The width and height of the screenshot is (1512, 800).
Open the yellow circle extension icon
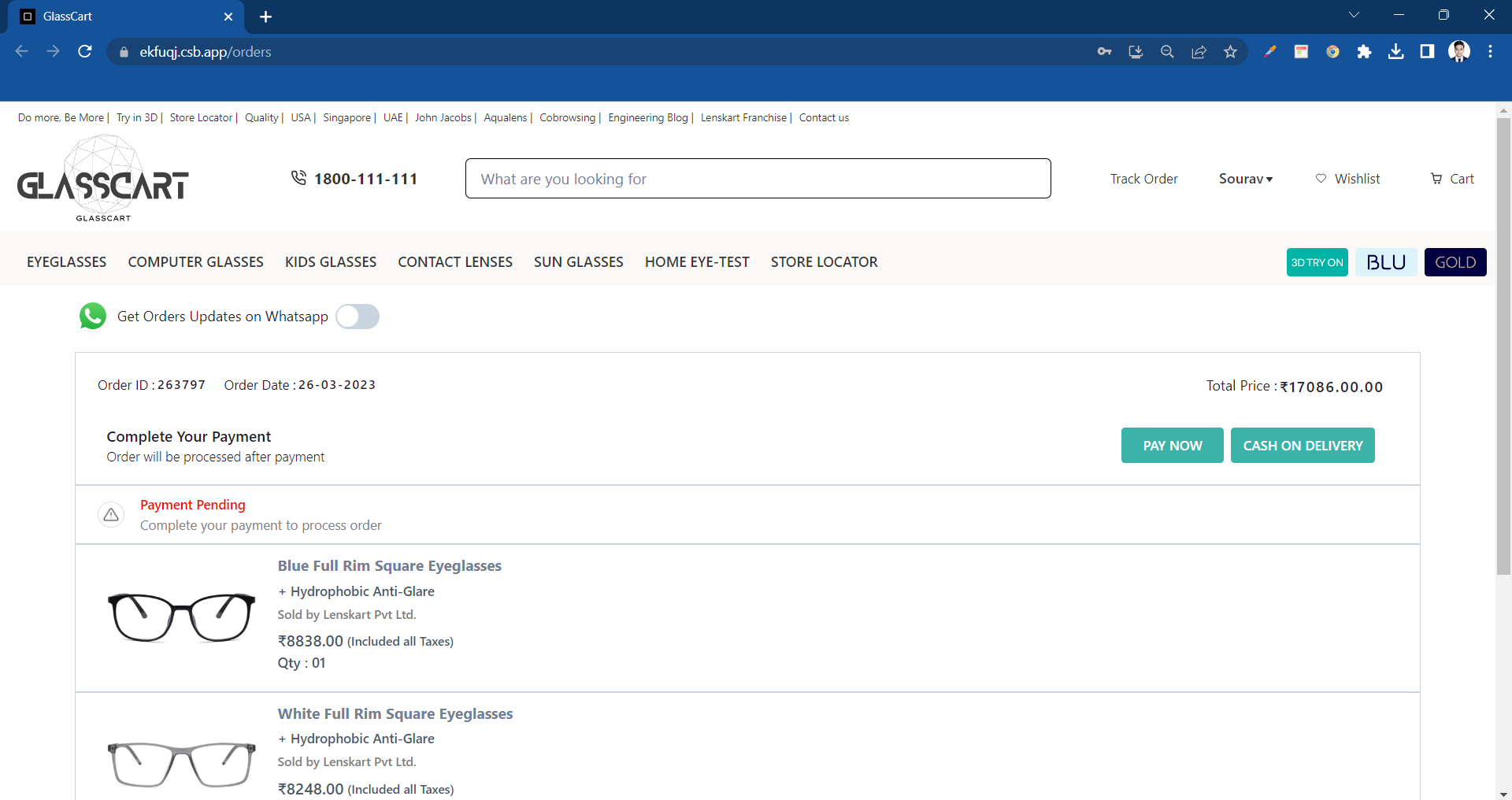pyautogui.click(x=1332, y=52)
